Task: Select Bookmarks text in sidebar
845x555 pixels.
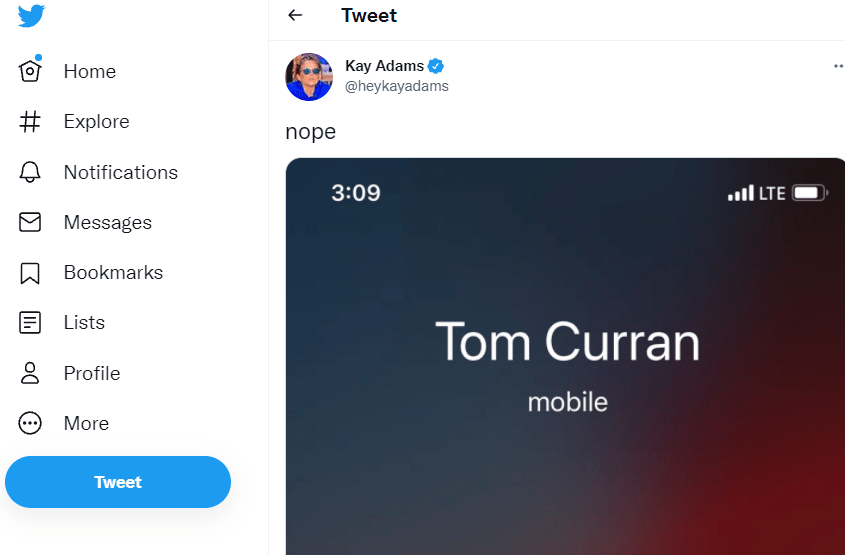Action: click(x=113, y=273)
